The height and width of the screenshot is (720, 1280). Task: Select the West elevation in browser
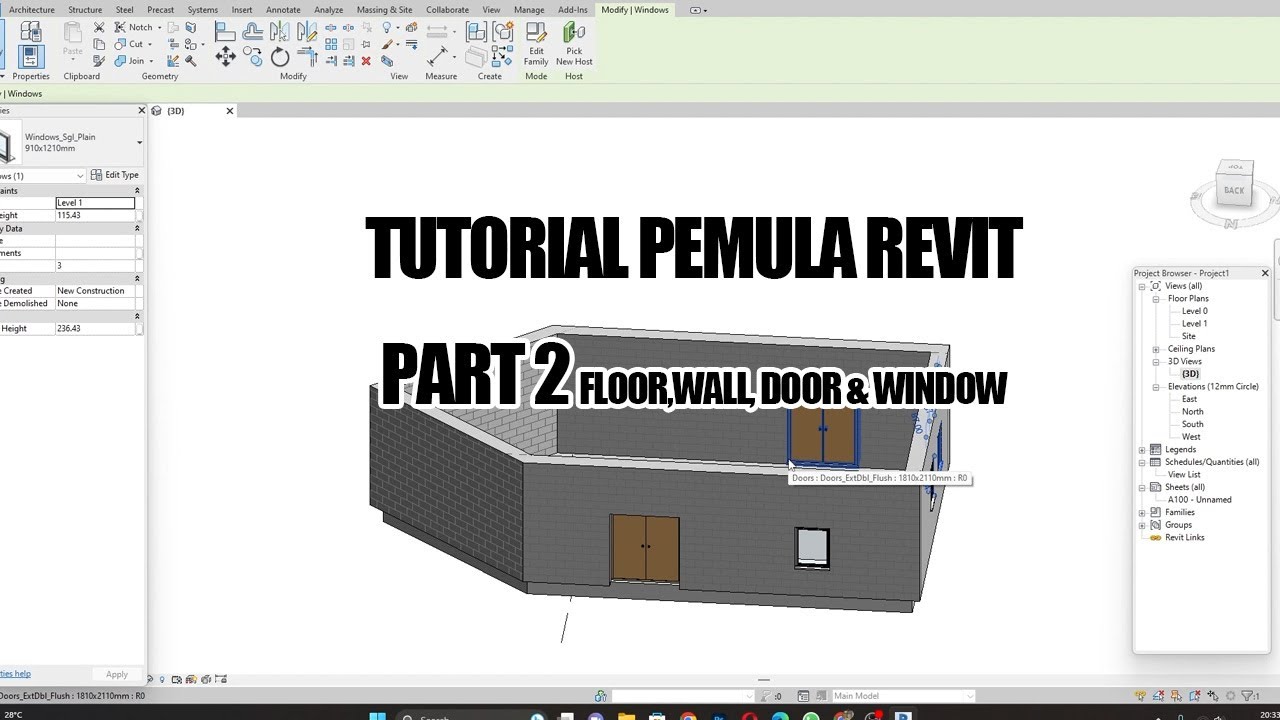[1191, 437]
